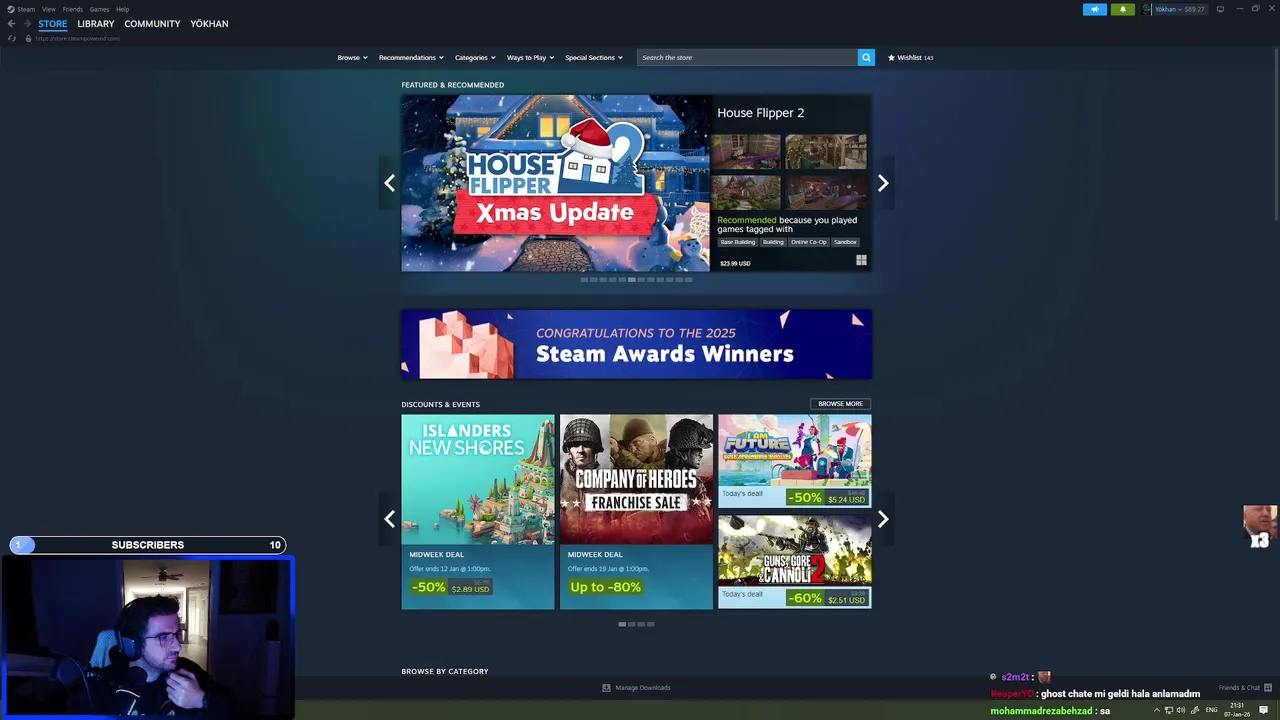Click the ENG language indicator
Viewport: 1280px width, 720px height.
click(1212, 710)
